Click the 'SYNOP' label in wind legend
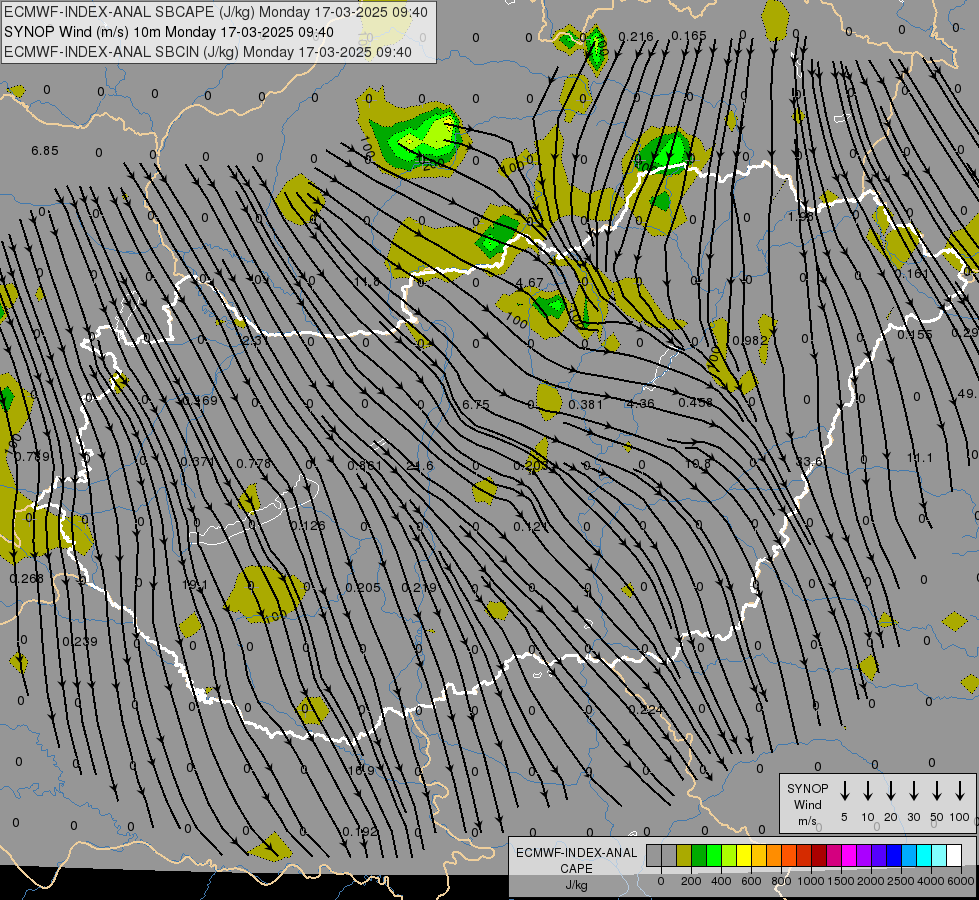 coord(807,788)
